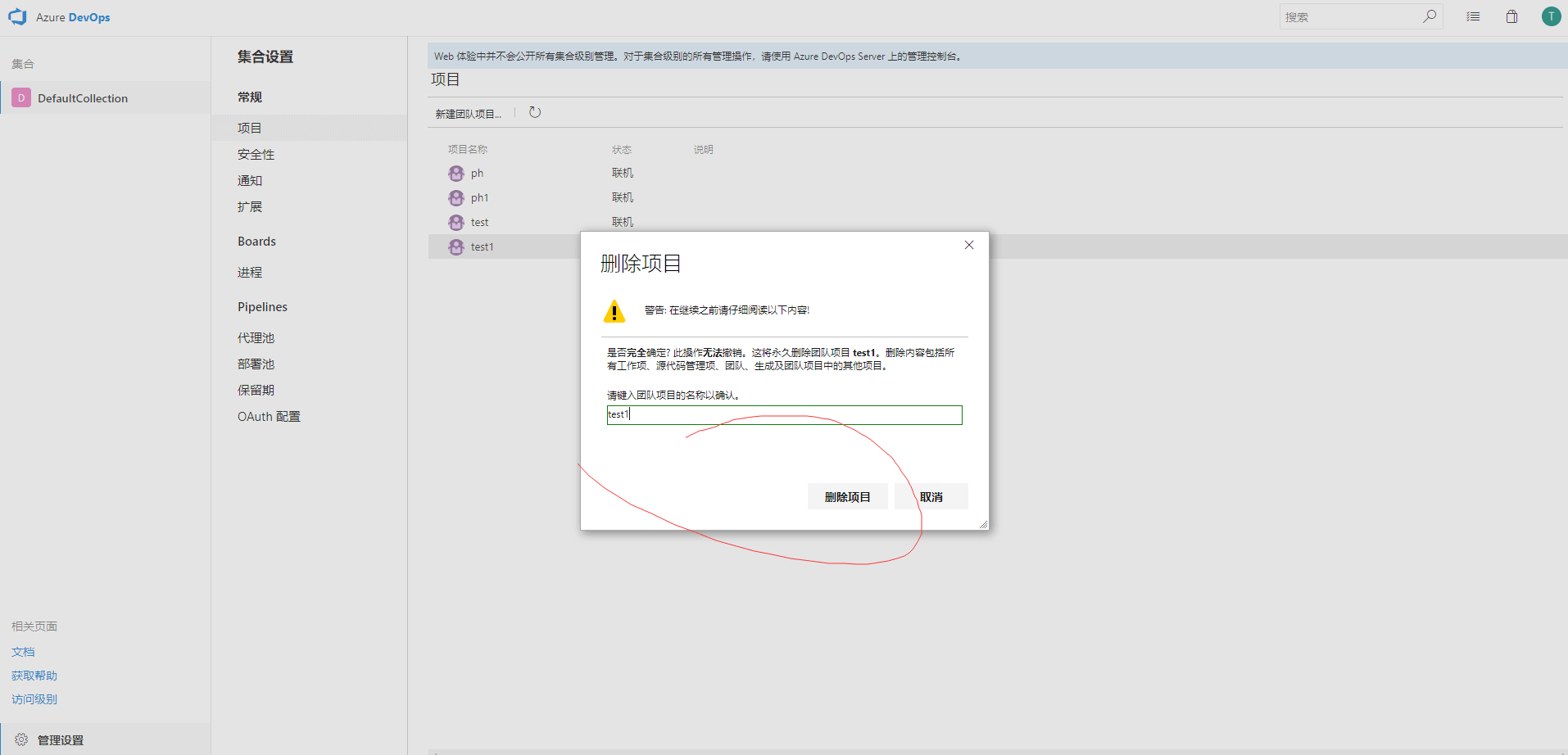Click the search magnifier icon
This screenshot has height=755, width=1568.
pyautogui.click(x=1430, y=16)
